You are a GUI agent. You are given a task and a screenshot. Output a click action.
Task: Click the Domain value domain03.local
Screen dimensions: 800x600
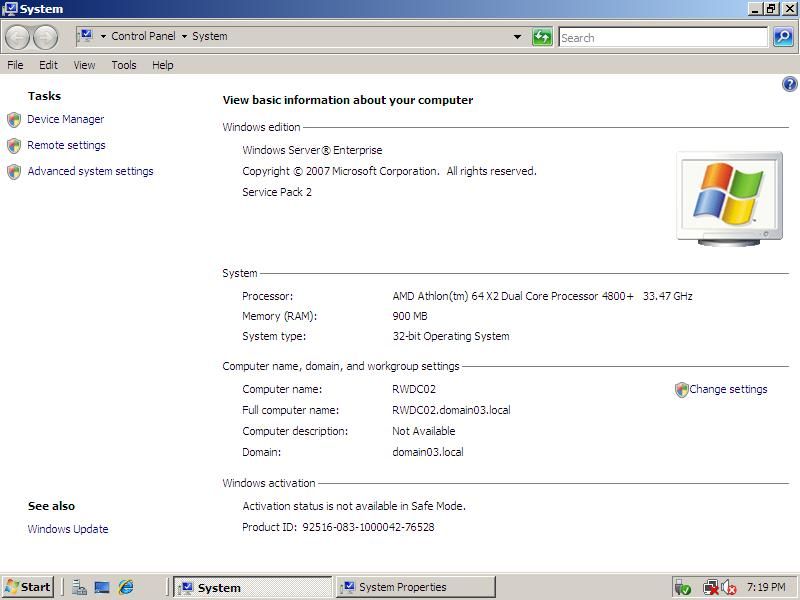428,452
